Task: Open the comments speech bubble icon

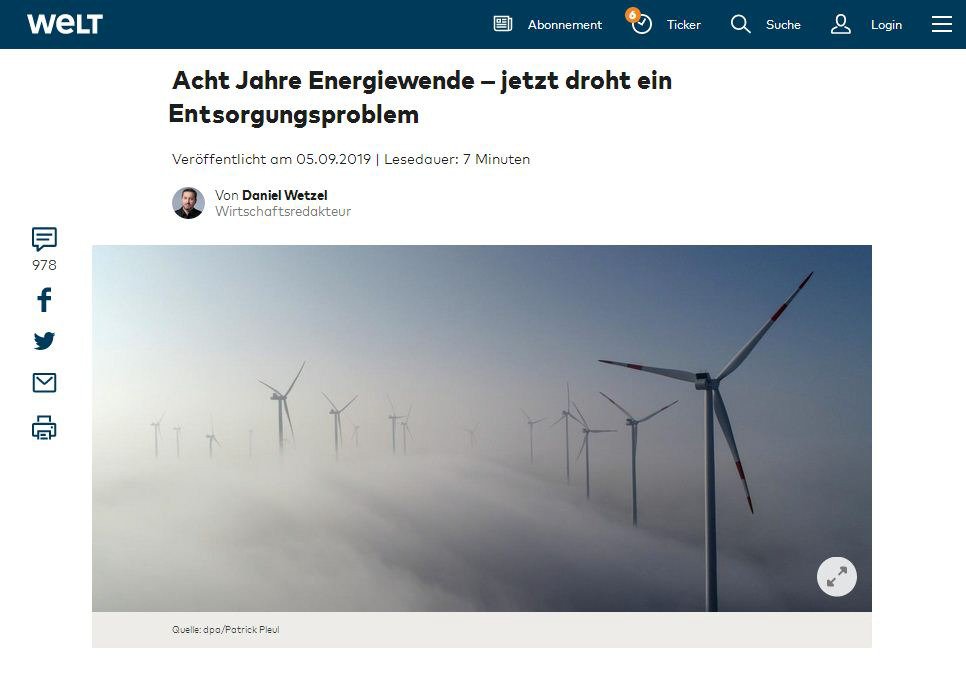Action: 44,239
